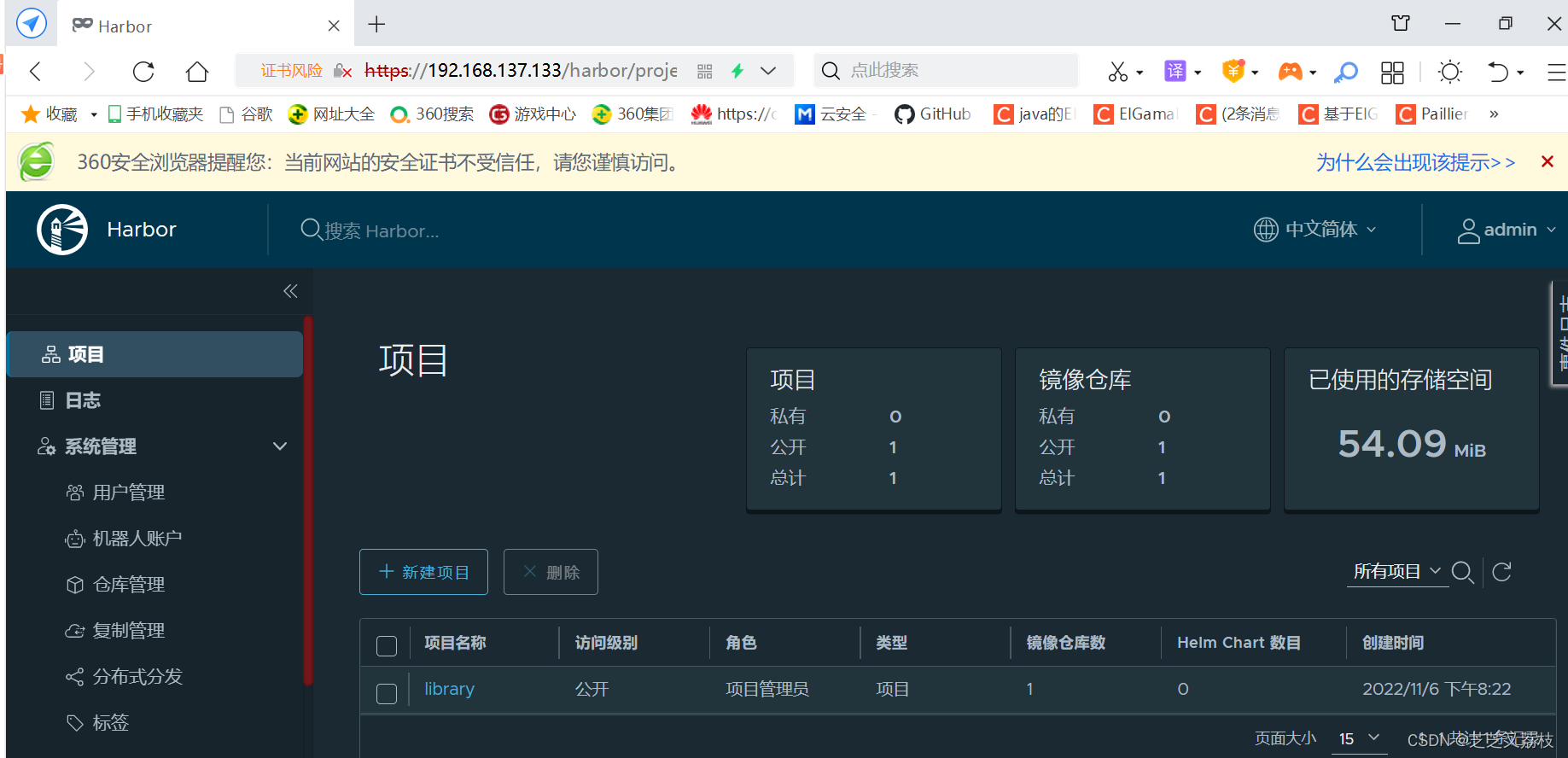
Task: Open the 360搜索 bookmark
Action: click(432, 114)
